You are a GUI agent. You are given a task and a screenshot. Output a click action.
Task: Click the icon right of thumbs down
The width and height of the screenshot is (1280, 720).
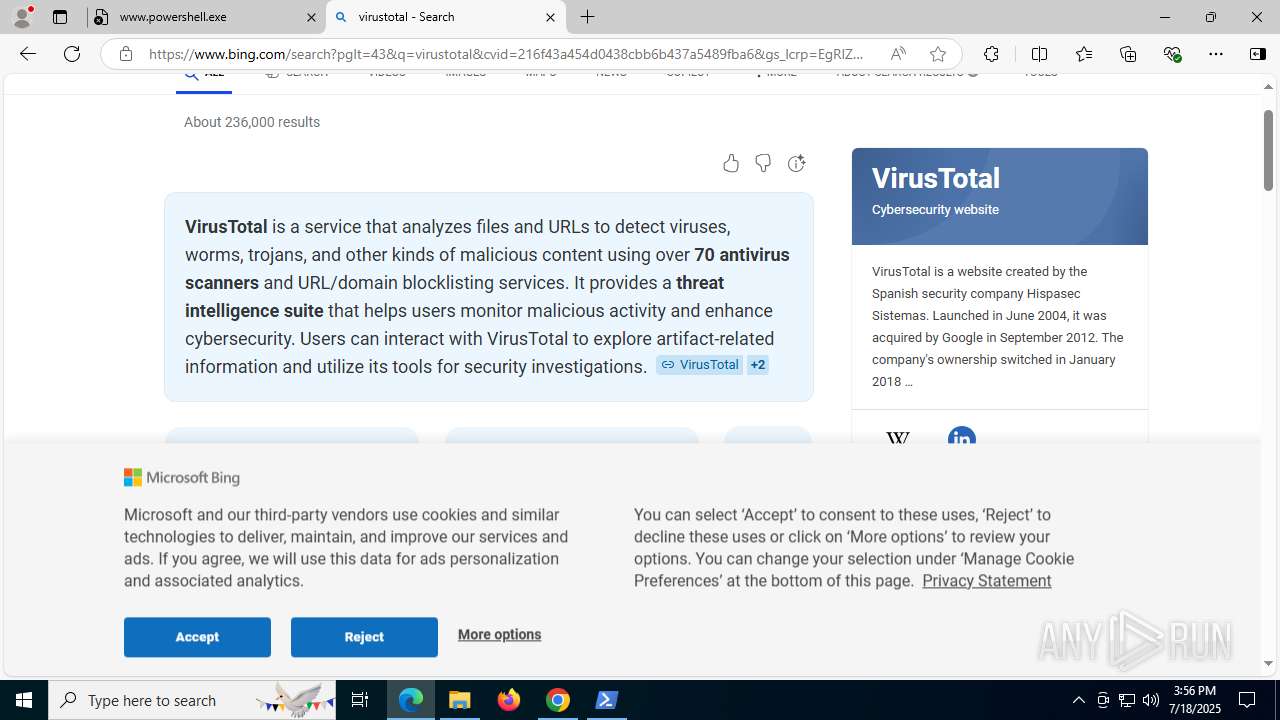pos(796,163)
